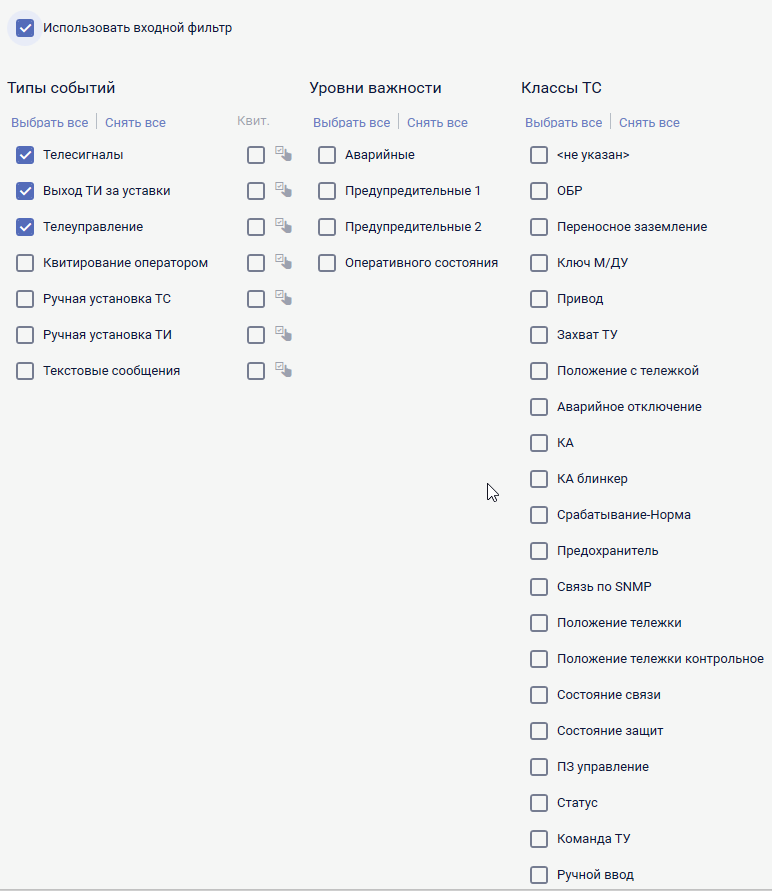Click the hand icon beside Квитирование оператором

[284, 263]
